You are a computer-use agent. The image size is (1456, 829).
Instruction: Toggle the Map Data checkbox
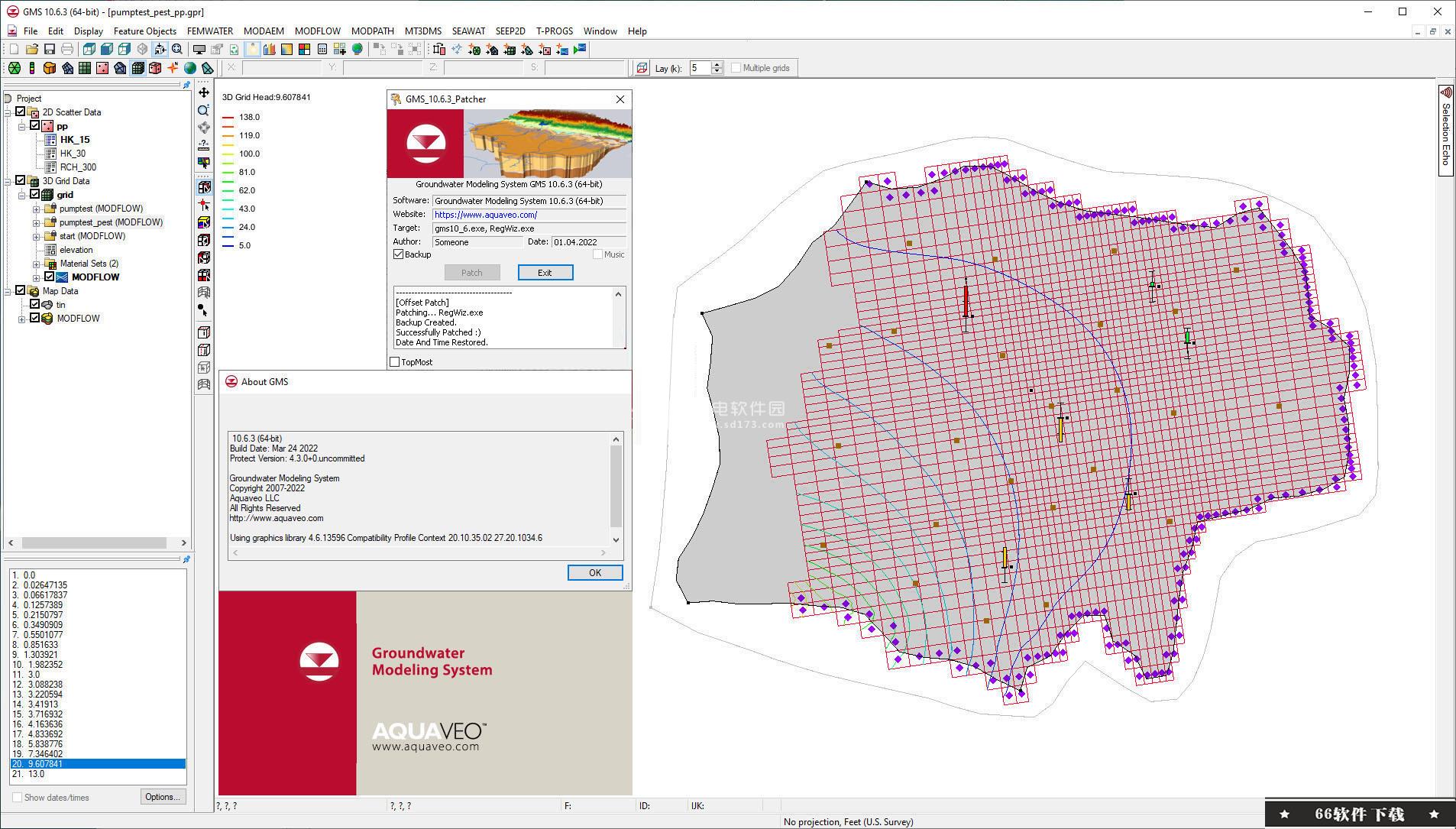pos(21,290)
